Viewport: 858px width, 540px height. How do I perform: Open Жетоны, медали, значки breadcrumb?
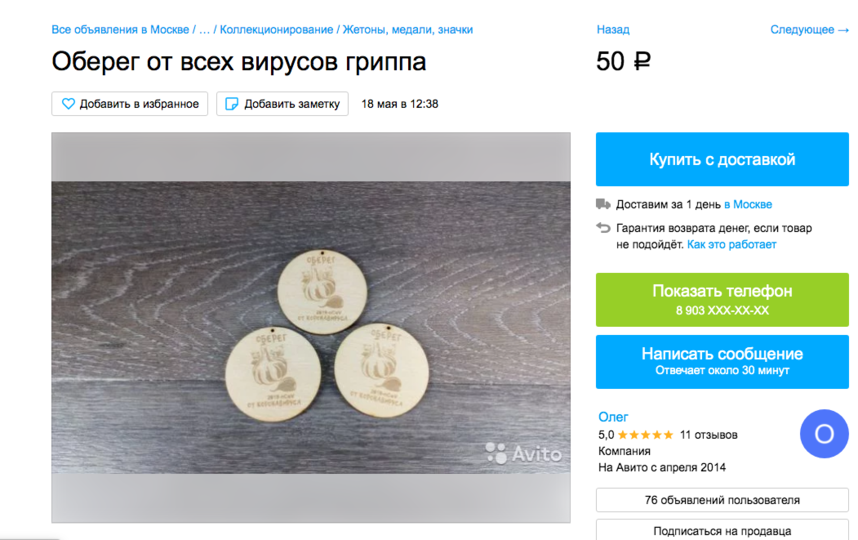tap(408, 30)
